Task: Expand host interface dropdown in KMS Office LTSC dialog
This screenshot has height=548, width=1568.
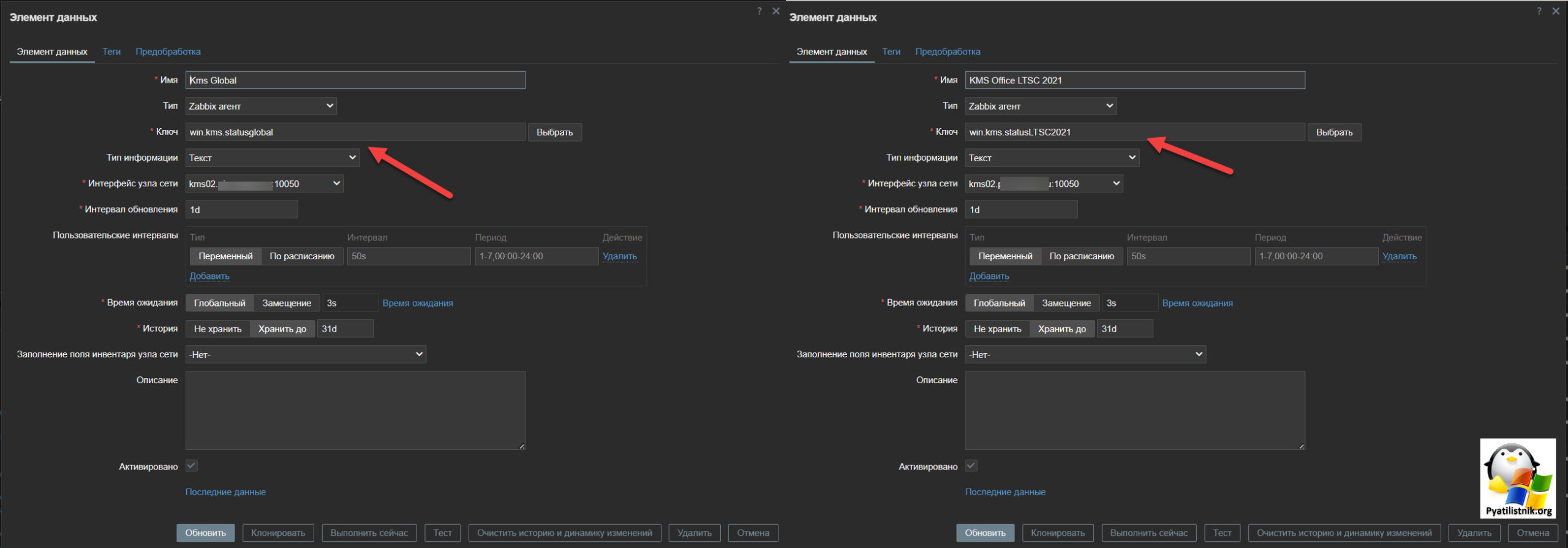Action: (1044, 183)
